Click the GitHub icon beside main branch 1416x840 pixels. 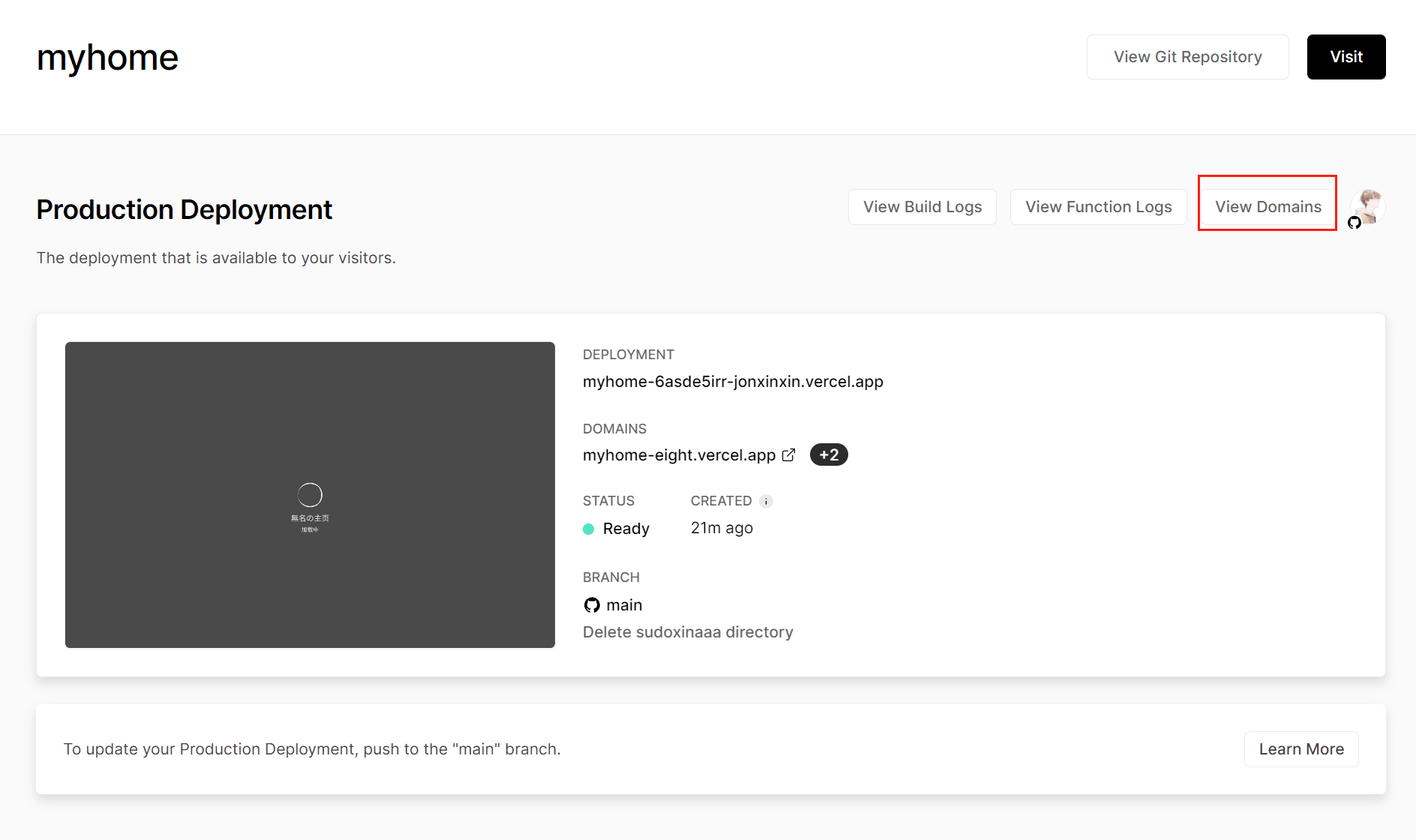pos(592,605)
